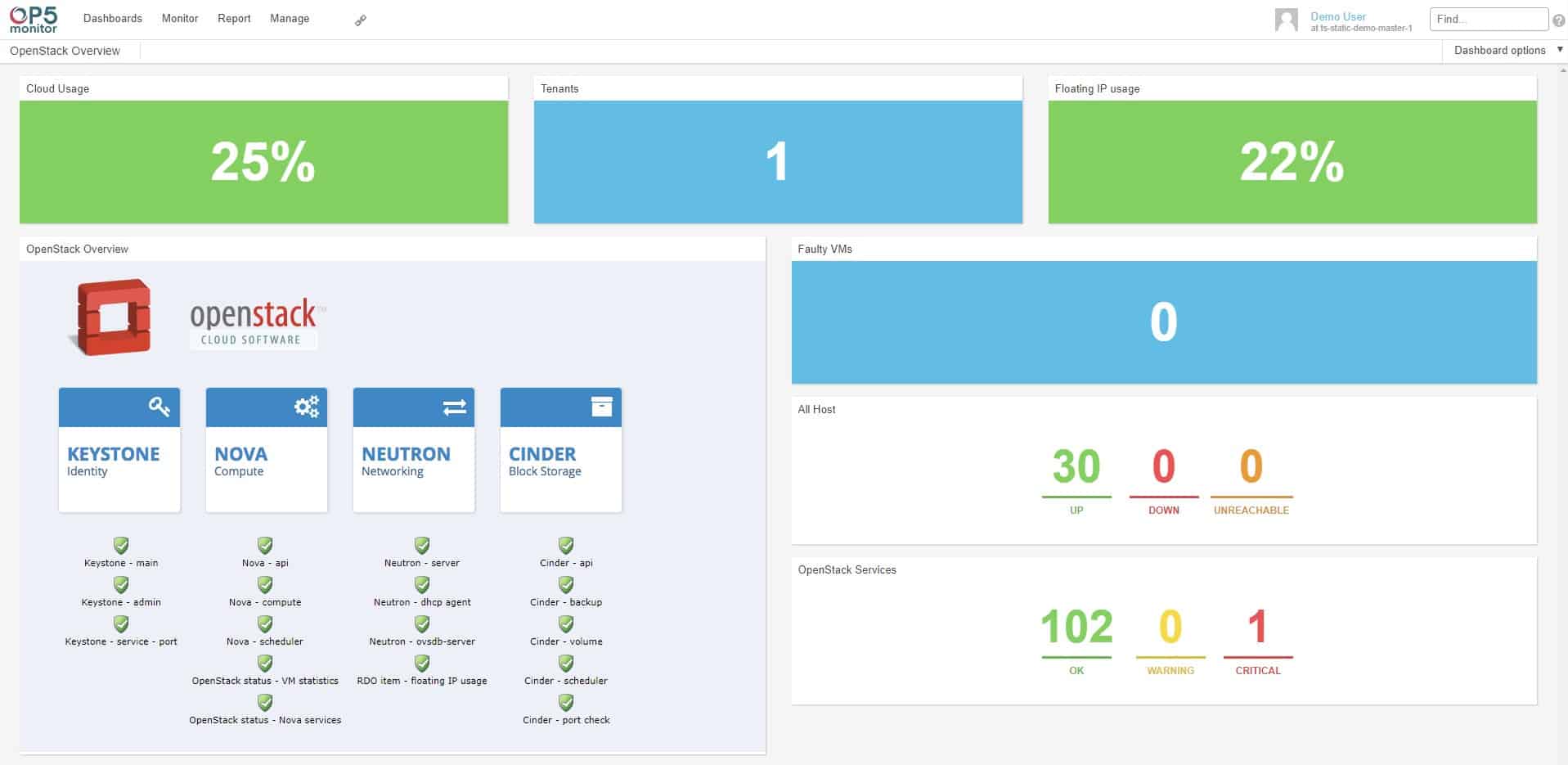Screen dimensions: 1568x765
Task: Click the Faulty VMs tile showing 0
Action: pyautogui.click(x=1164, y=322)
